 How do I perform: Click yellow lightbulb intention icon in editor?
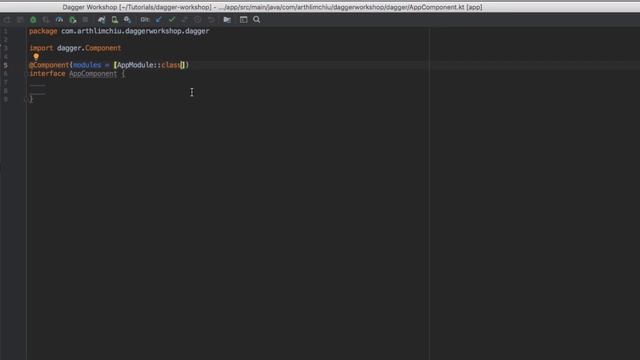[x=36, y=57]
